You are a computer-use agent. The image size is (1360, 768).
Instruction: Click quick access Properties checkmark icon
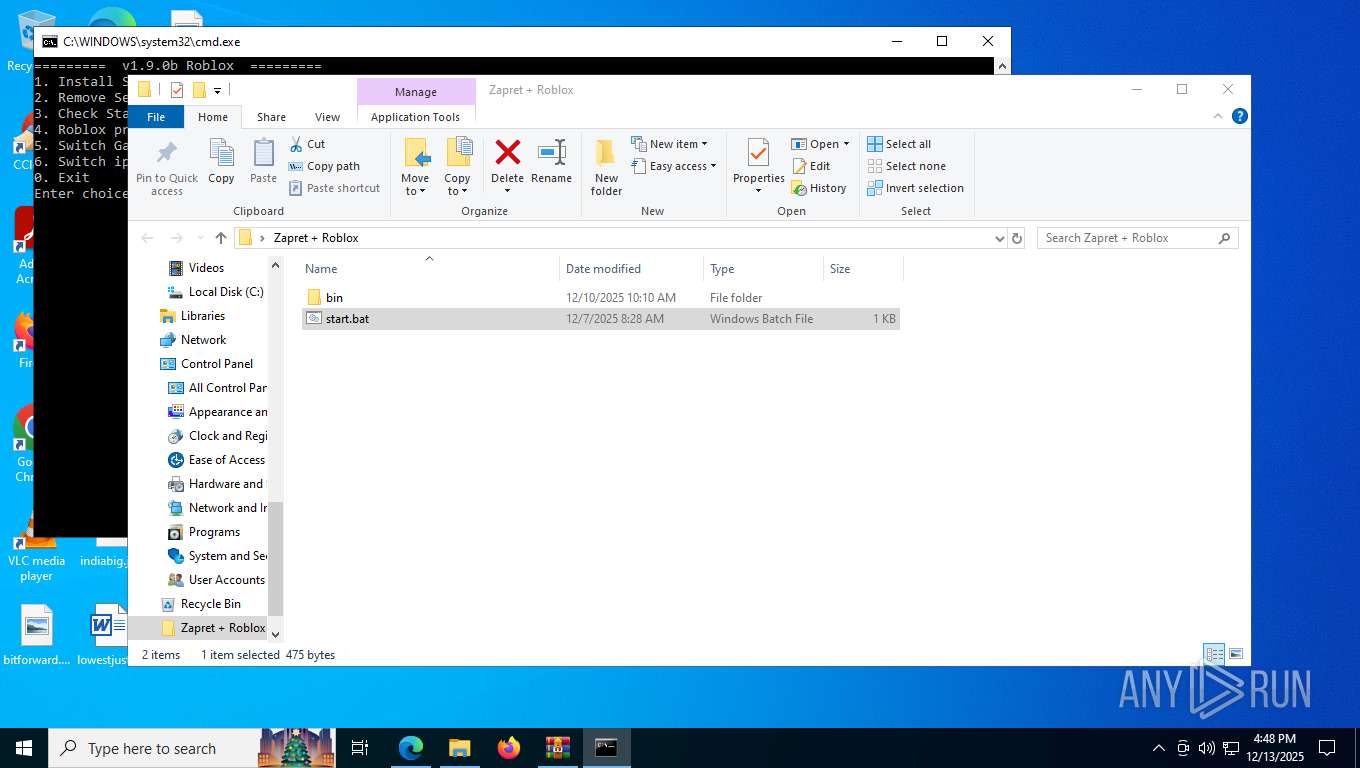click(177, 90)
